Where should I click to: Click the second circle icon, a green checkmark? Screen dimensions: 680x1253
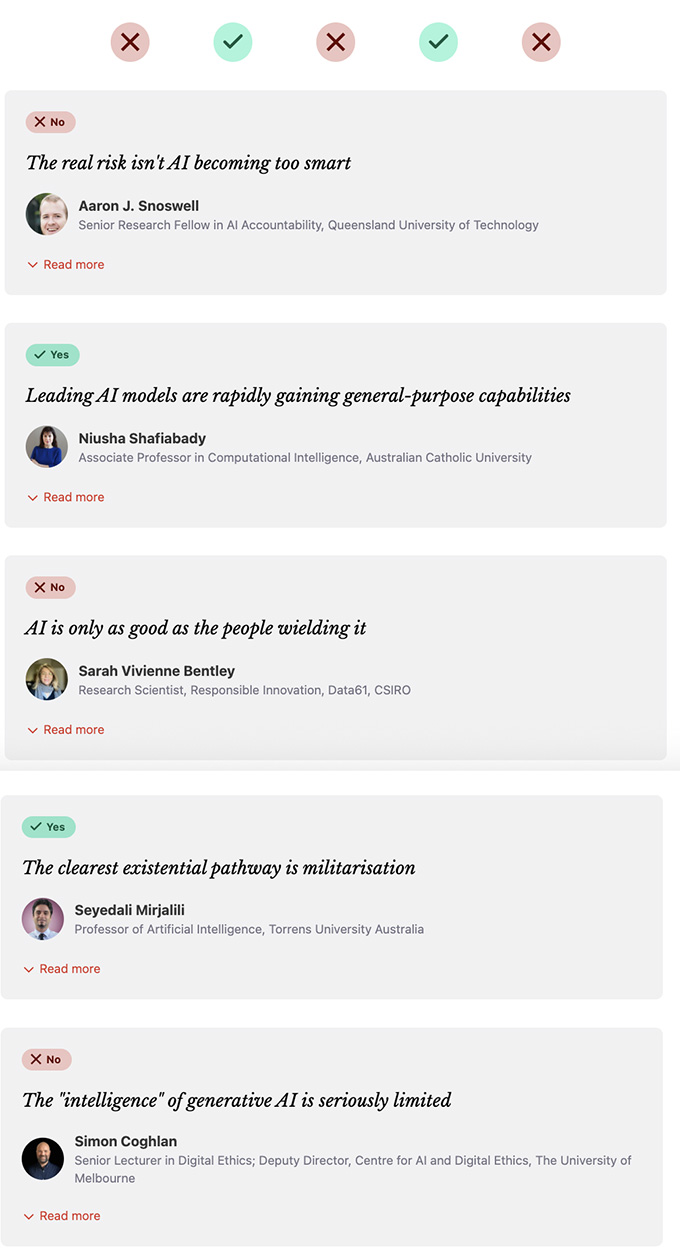[233, 43]
